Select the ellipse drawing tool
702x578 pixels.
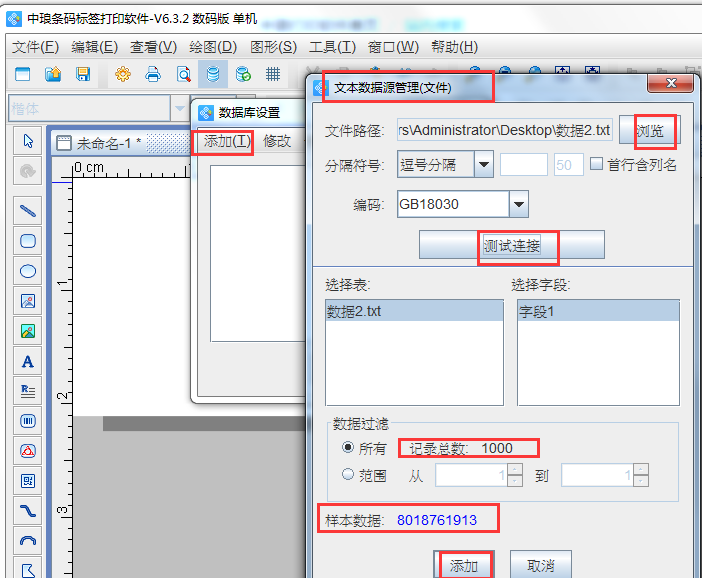(28, 271)
